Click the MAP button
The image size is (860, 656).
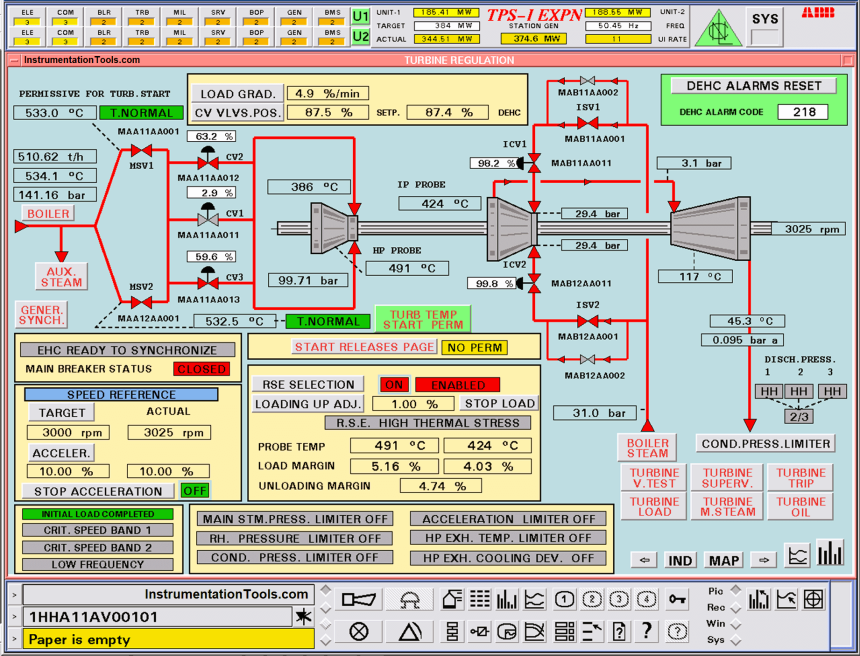coord(724,560)
